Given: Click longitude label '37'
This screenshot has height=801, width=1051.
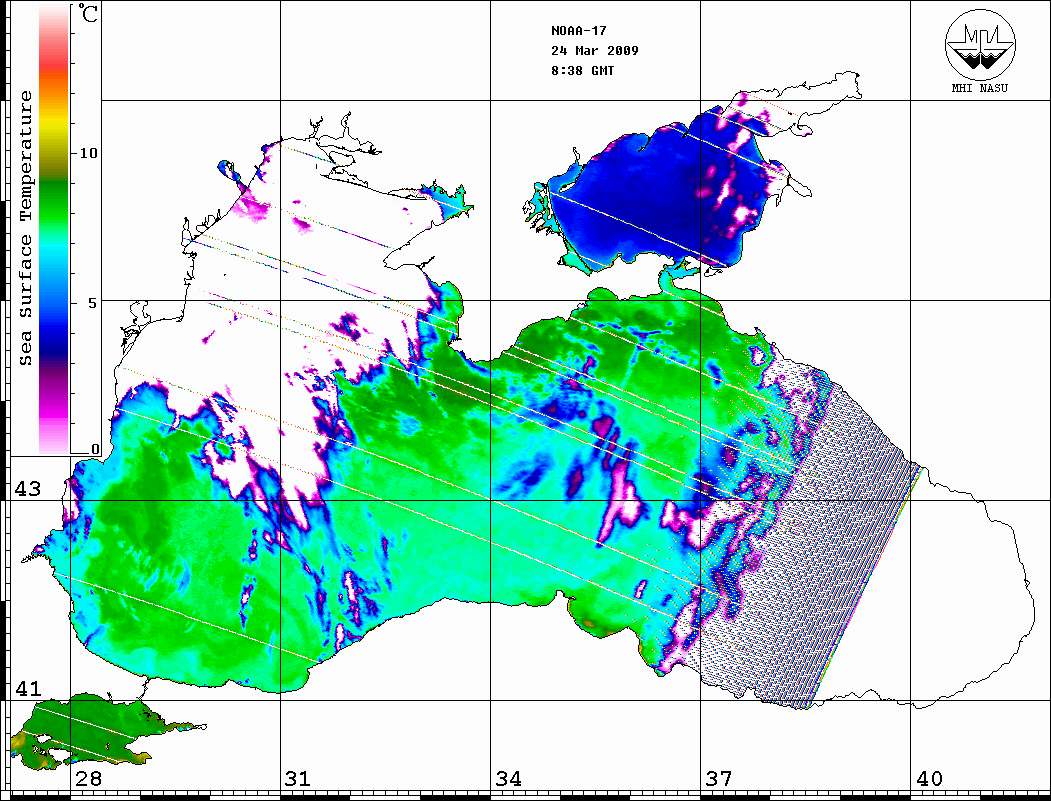Looking at the screenshot, I should point(719,779).
